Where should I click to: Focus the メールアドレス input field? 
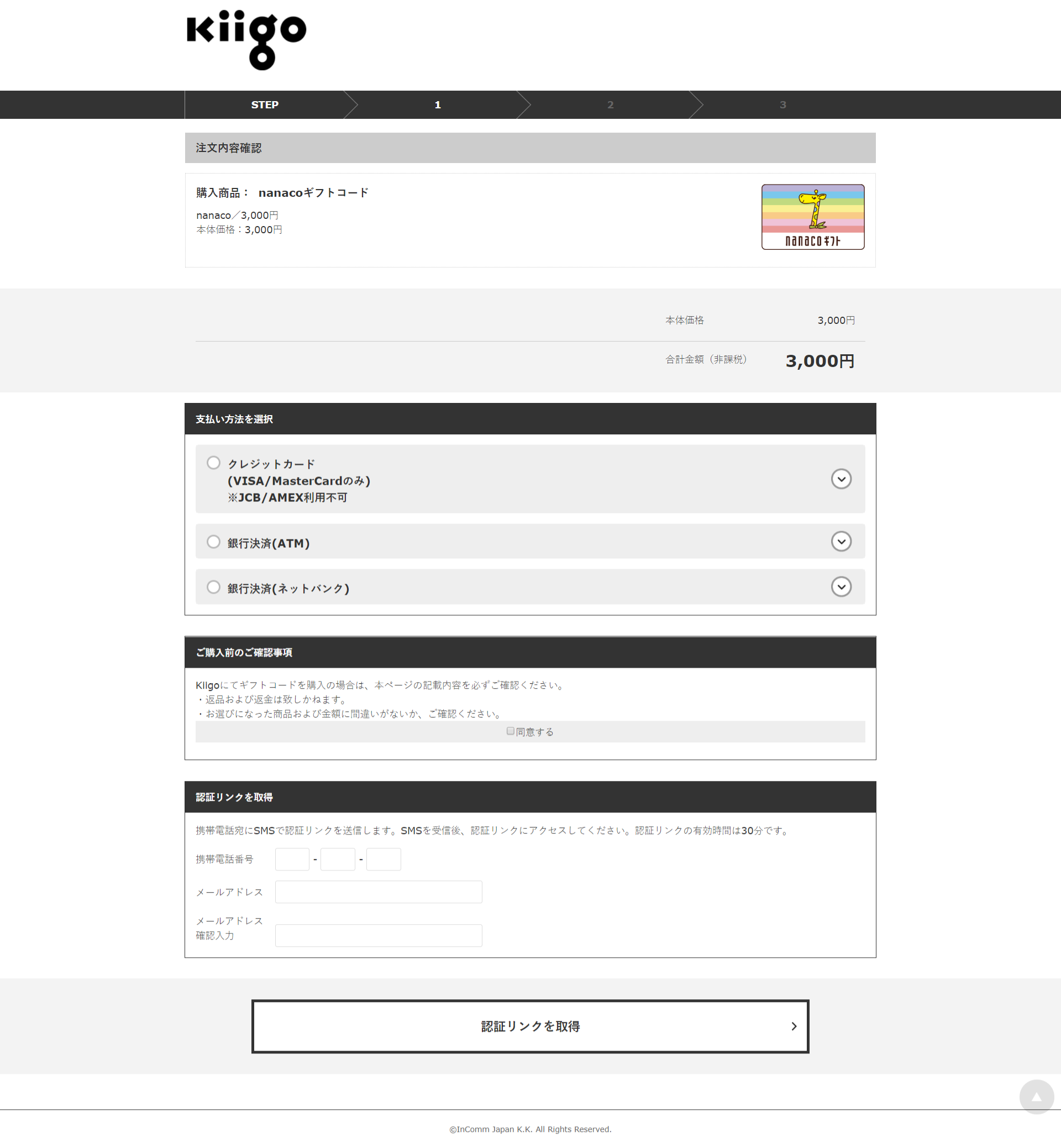[x=379, y=892]
